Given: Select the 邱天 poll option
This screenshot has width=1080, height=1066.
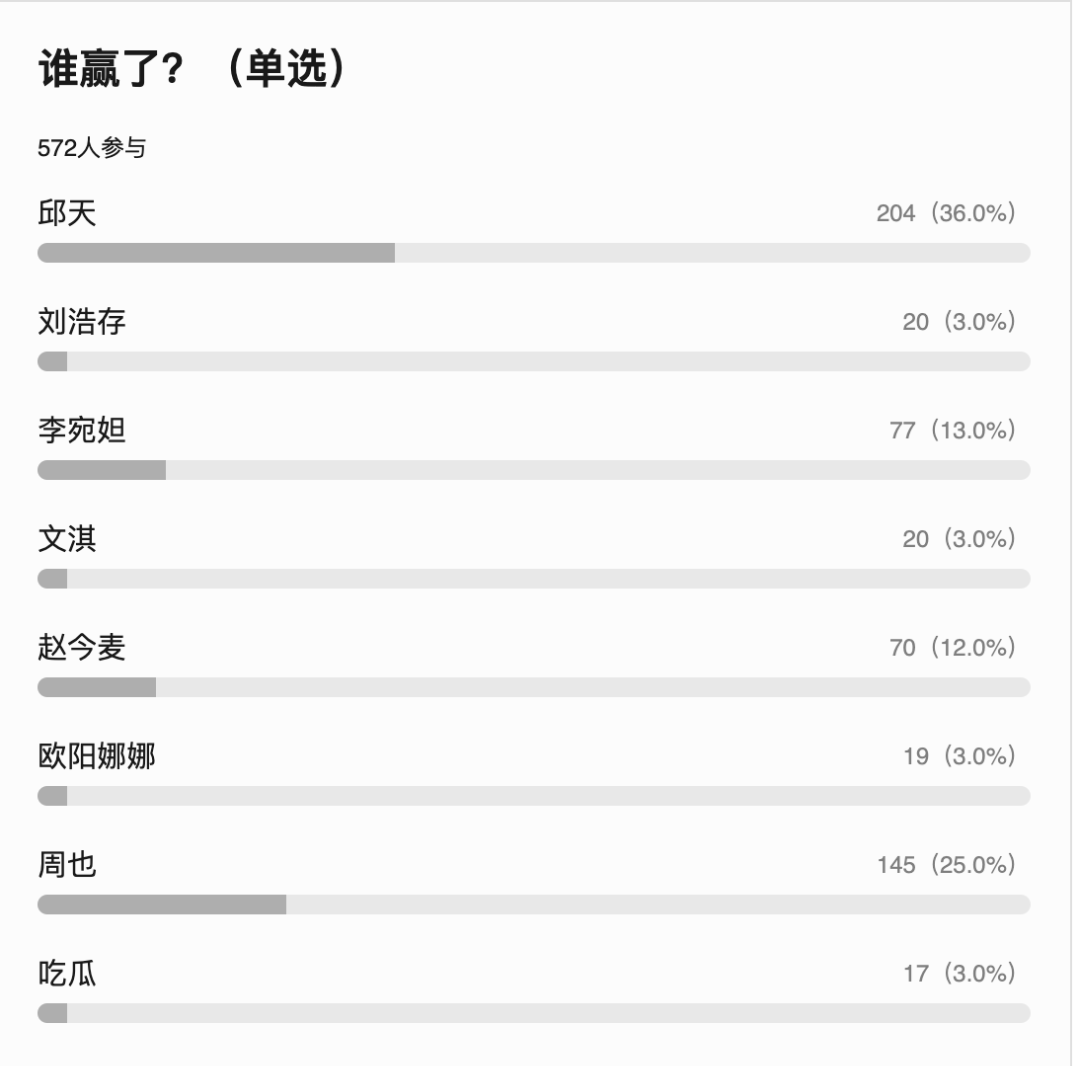Looking at the screenshot, I should point(67,213).
